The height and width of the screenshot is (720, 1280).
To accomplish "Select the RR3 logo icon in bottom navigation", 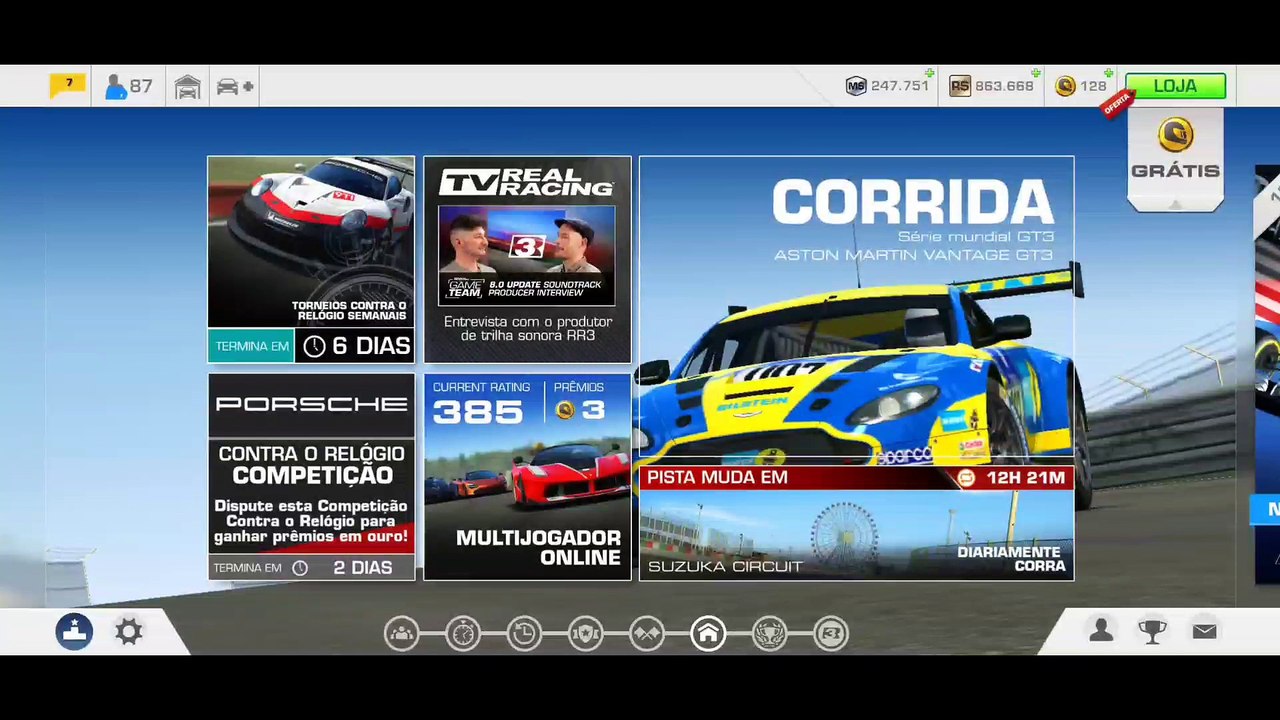I will point(831,633).
